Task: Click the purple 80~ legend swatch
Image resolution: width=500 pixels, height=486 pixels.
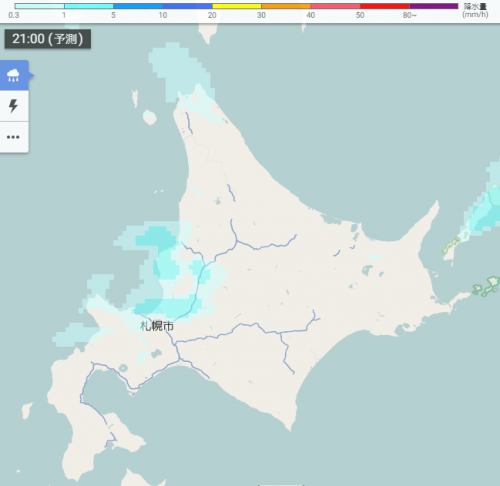Action: (x=434, y=6)
